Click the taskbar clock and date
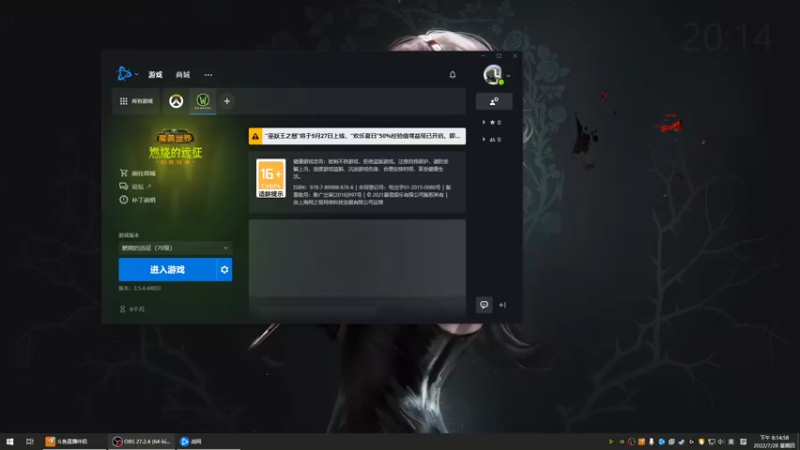Viewport: 800px width, 450px height. pos(775,441)
